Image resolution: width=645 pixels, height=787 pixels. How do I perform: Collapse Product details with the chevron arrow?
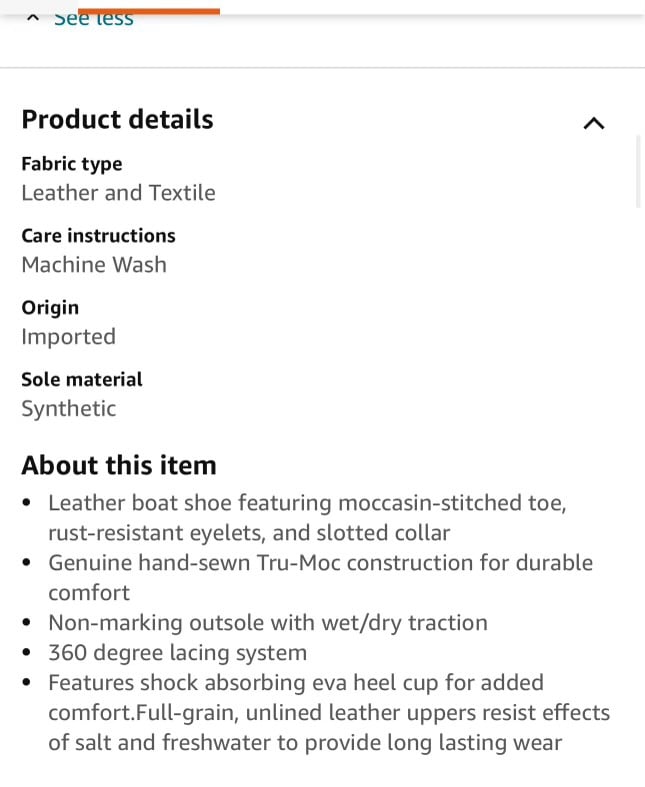point(594,123)
